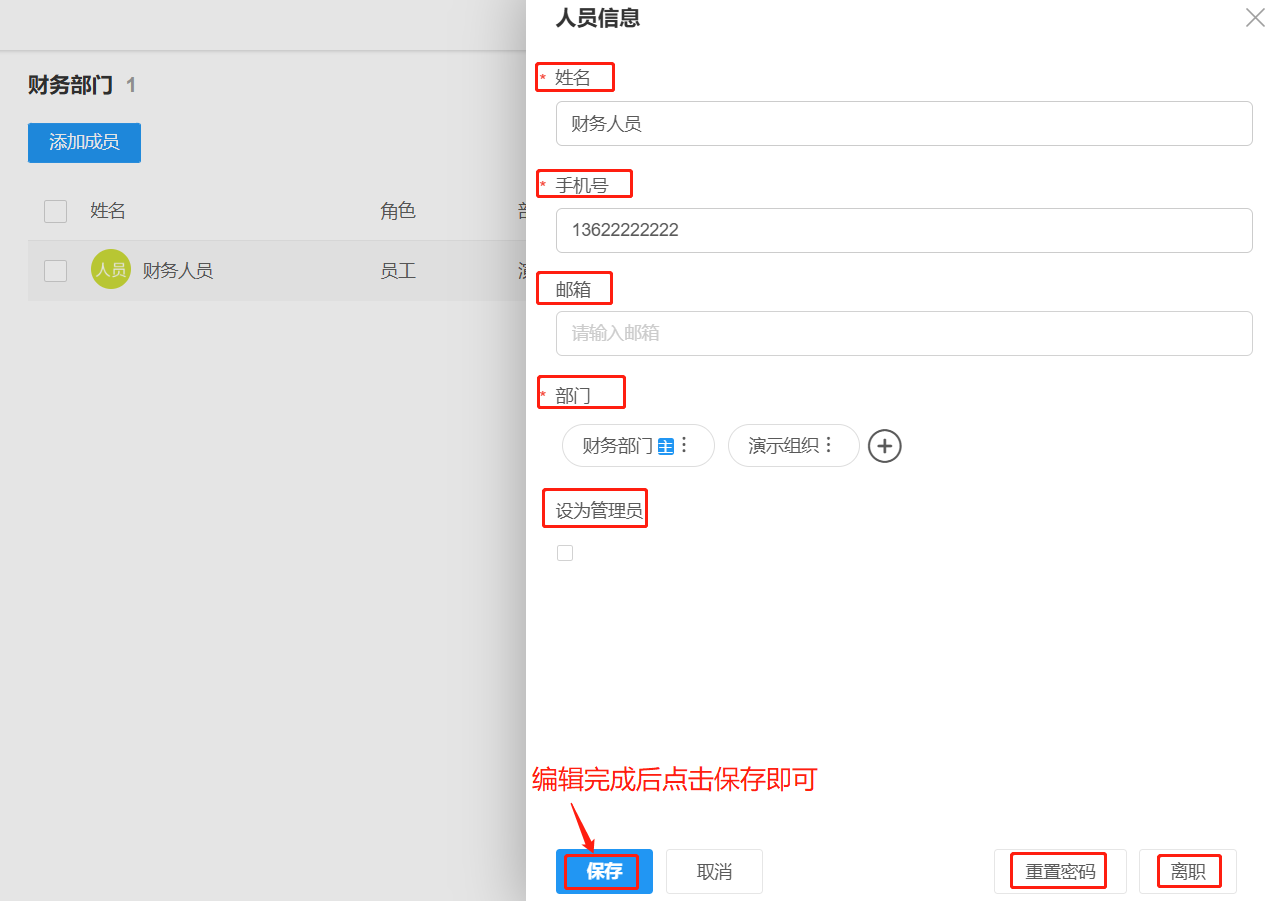The image size is (1275, 901).
Task: Click the green 人员 avatar of 财务人员
Action: point(110,269)
